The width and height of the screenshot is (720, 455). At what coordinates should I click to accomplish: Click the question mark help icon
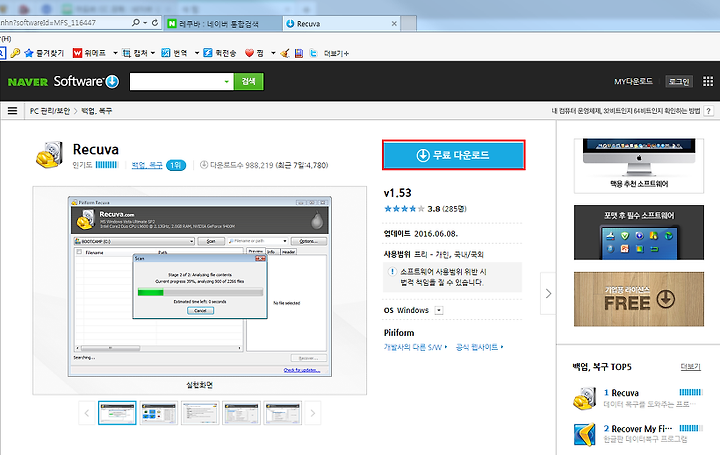(709, 111)
